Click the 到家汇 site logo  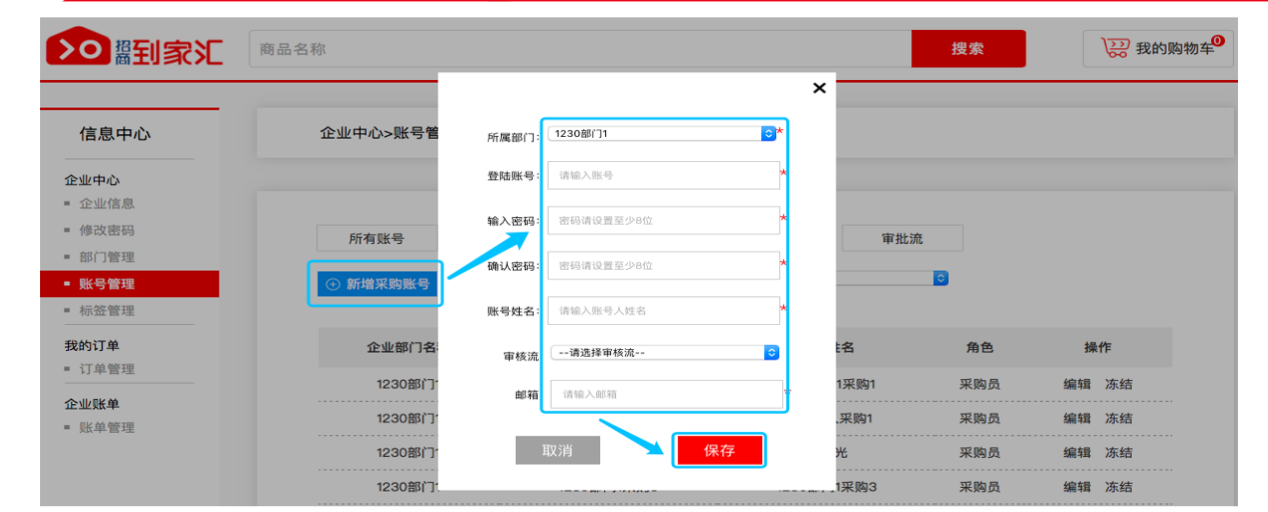pos(134,49)
